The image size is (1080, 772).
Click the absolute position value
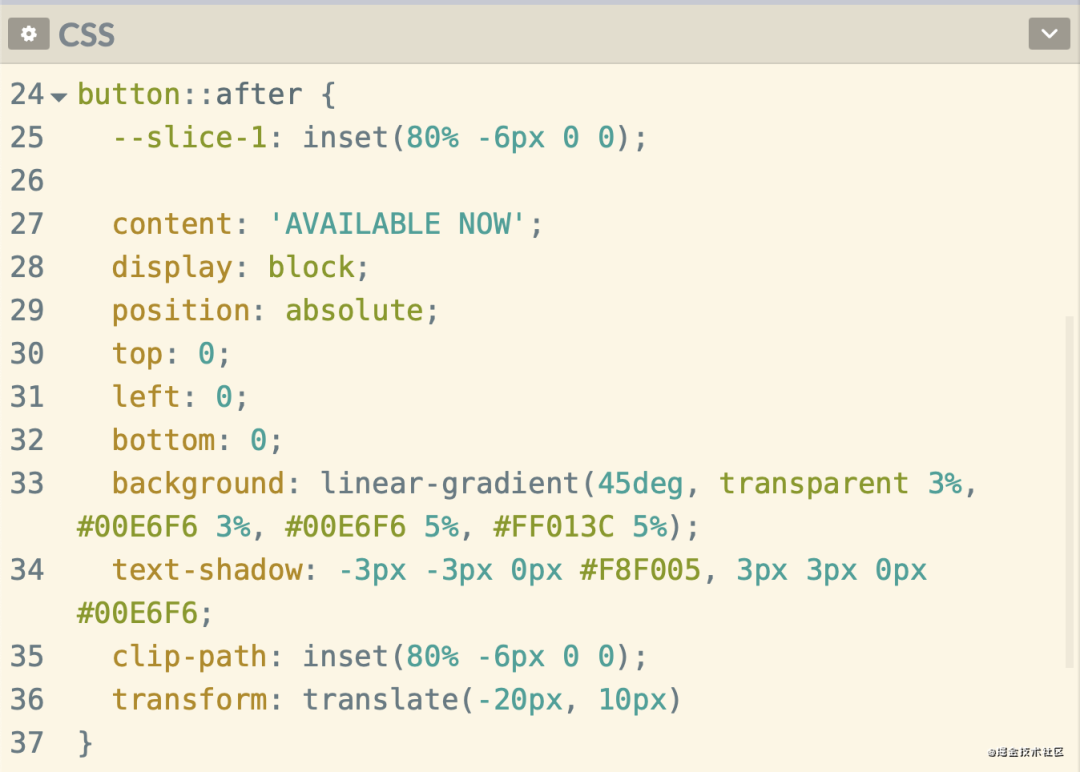click(x=354, y=311)
